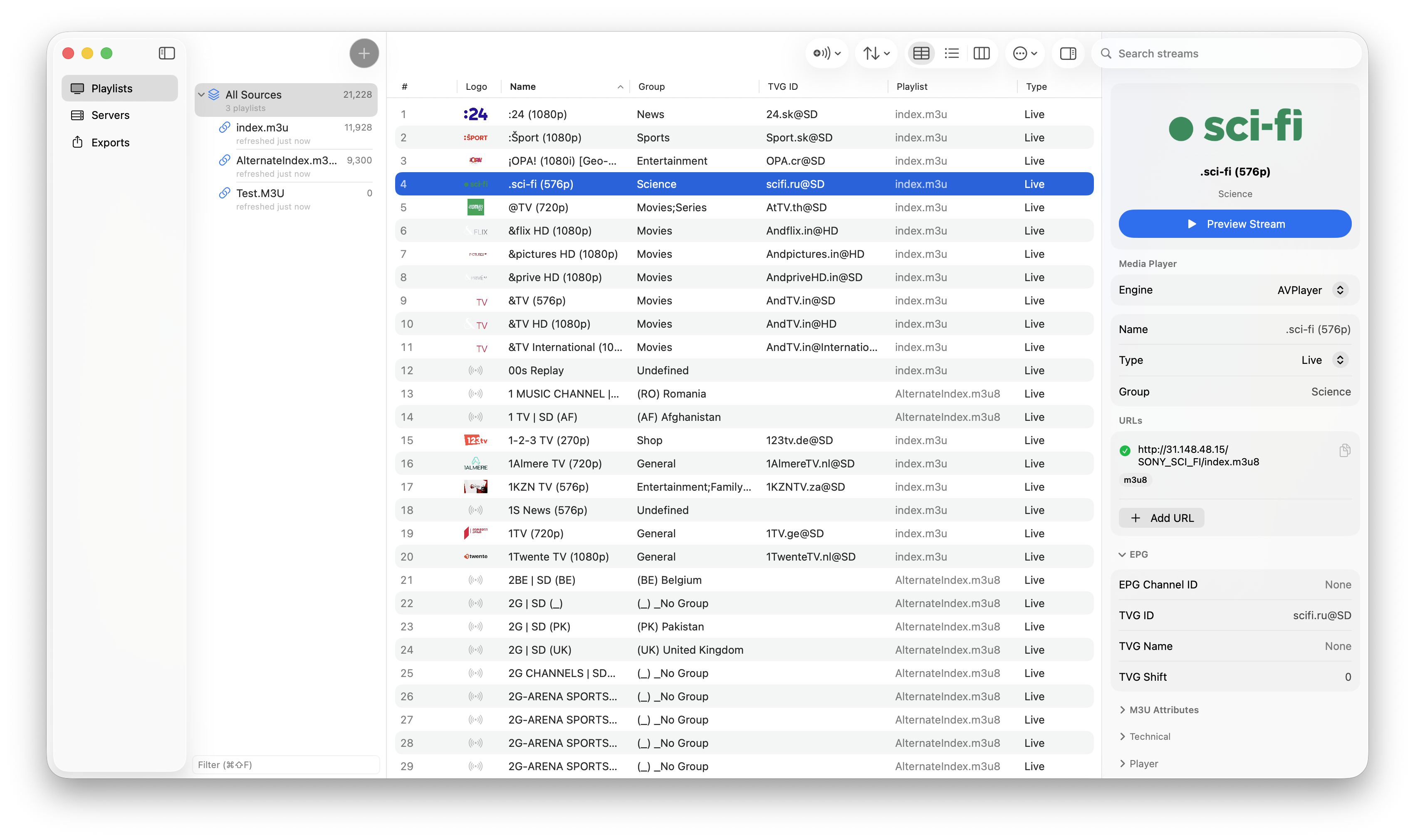Toggle the left sidebar visibility
Screen dimensions: 1415x840
[x=167, y=53]
